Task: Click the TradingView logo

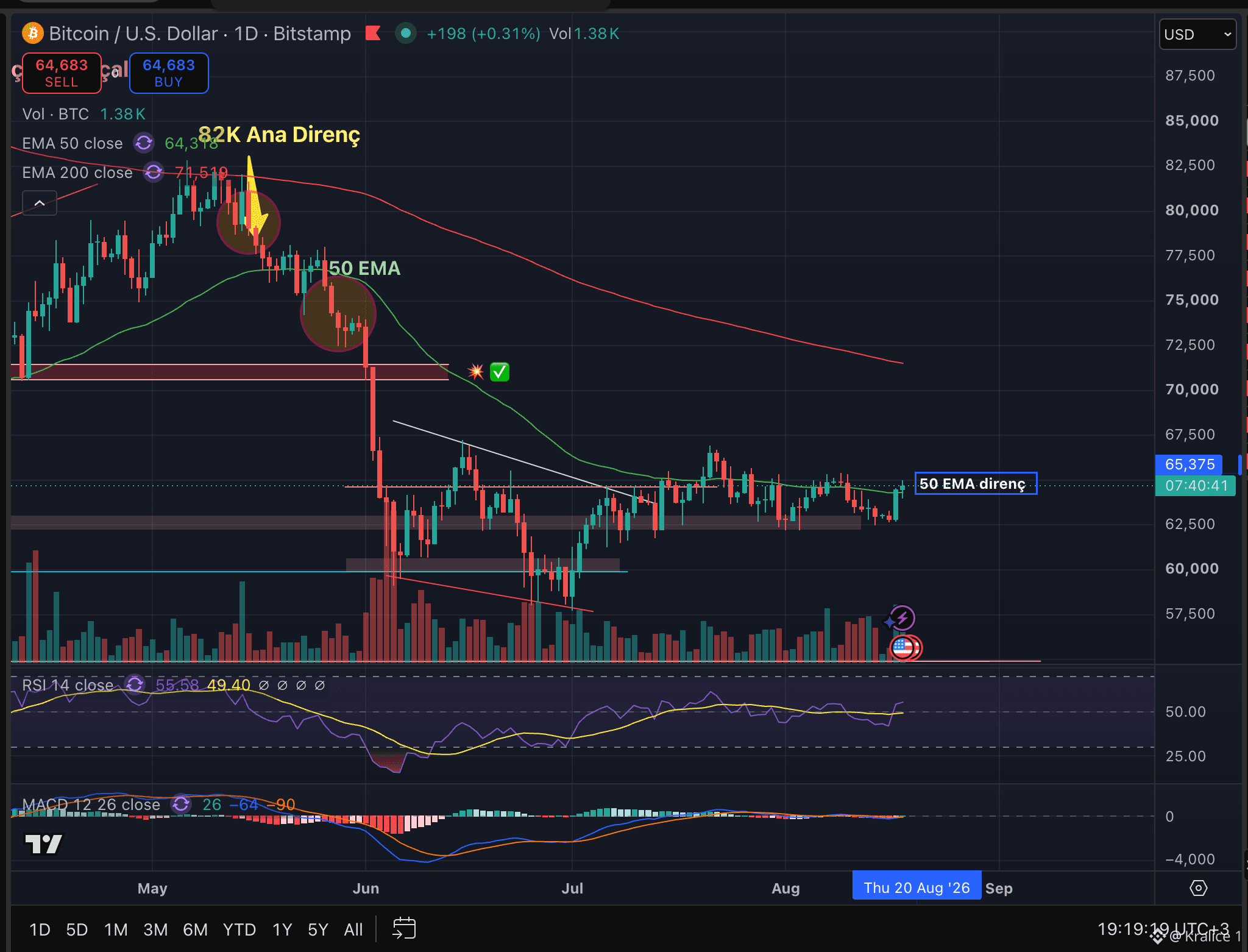Action: [43, 844]
